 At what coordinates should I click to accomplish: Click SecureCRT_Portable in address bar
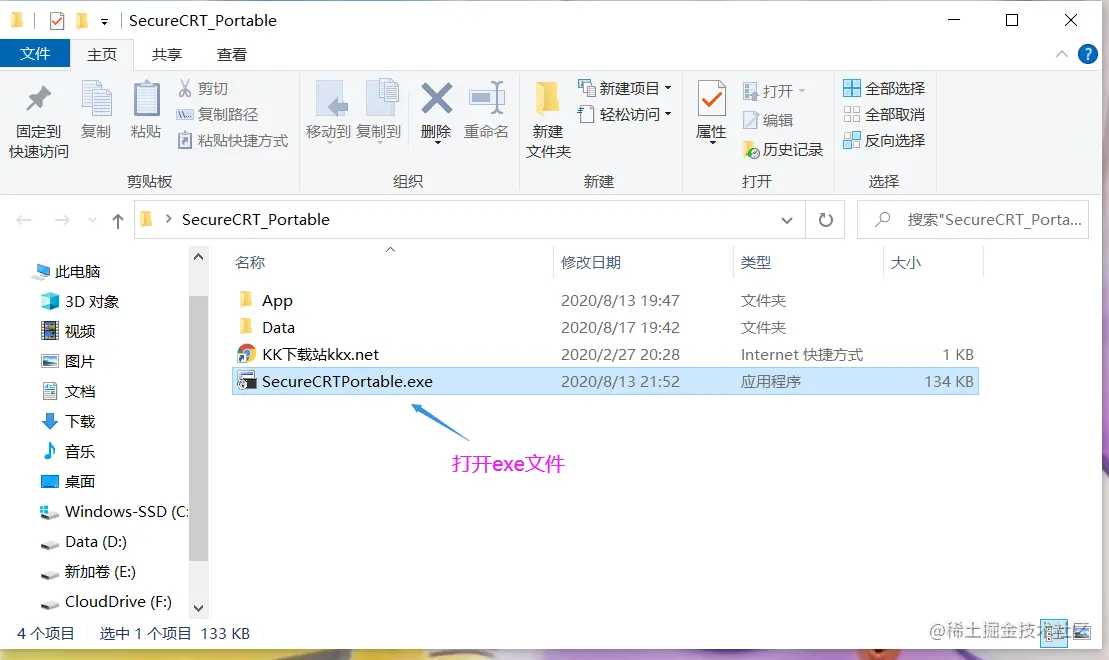coord(255,220)
